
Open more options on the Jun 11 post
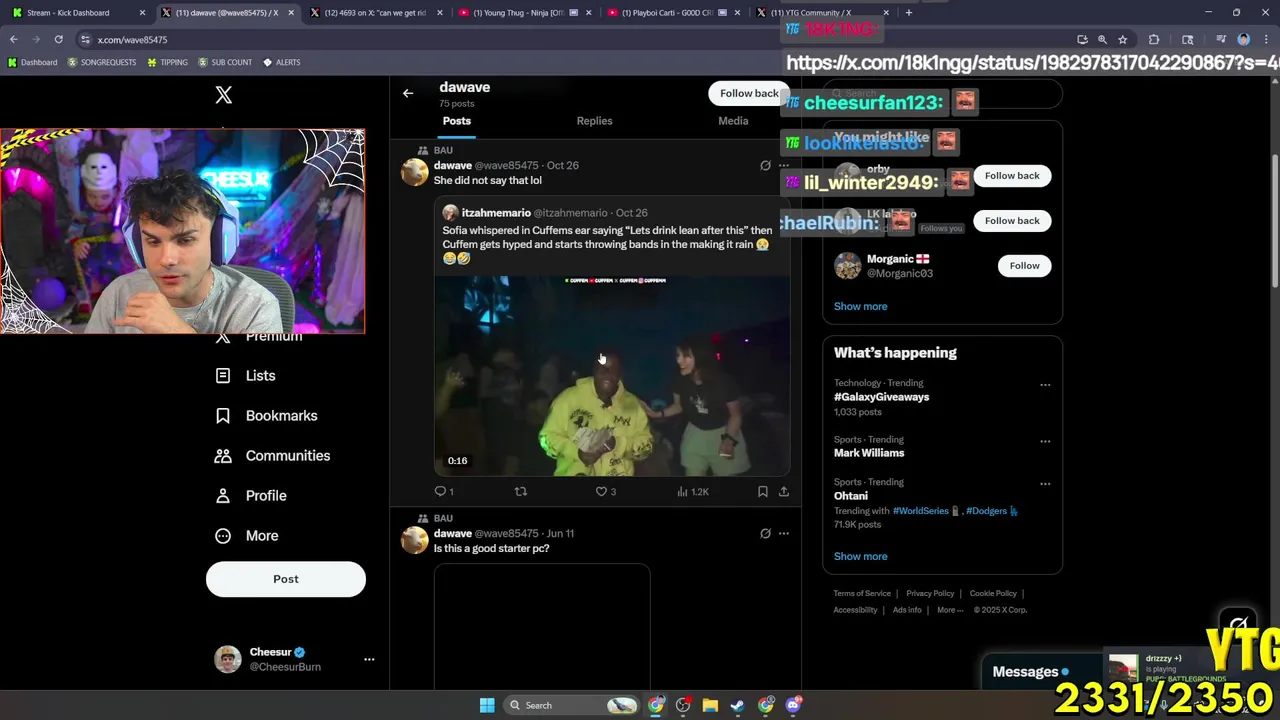(x=784, y=533)
